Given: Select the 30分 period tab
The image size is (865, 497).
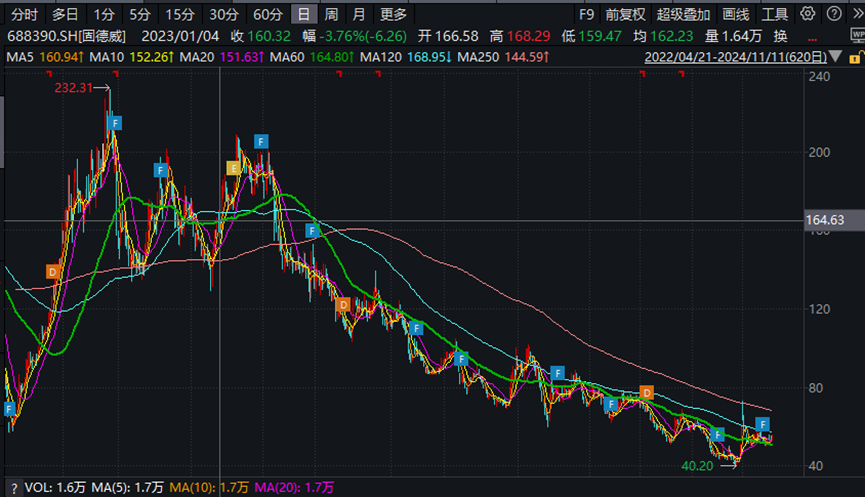Looking at the screenshot, I should (x=223, y=14).
